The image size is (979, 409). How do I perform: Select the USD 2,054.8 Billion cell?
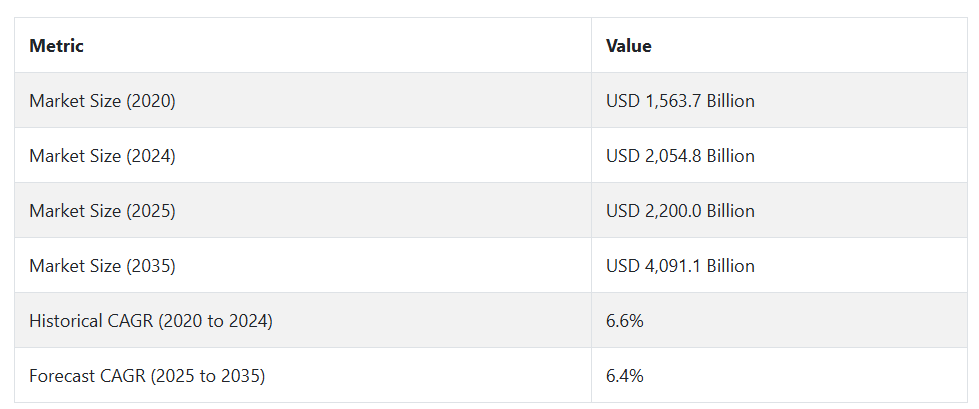pos(779,155)
